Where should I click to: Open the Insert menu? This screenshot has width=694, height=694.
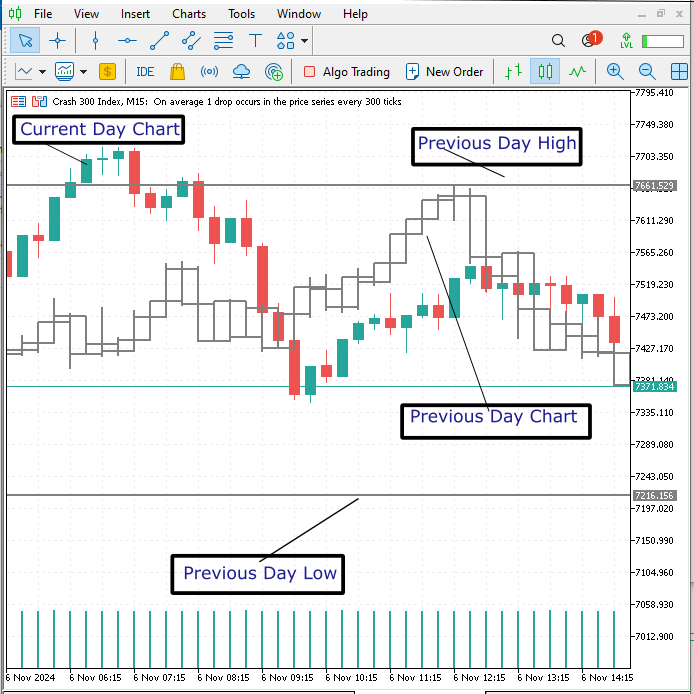click(x=135, y=14)
